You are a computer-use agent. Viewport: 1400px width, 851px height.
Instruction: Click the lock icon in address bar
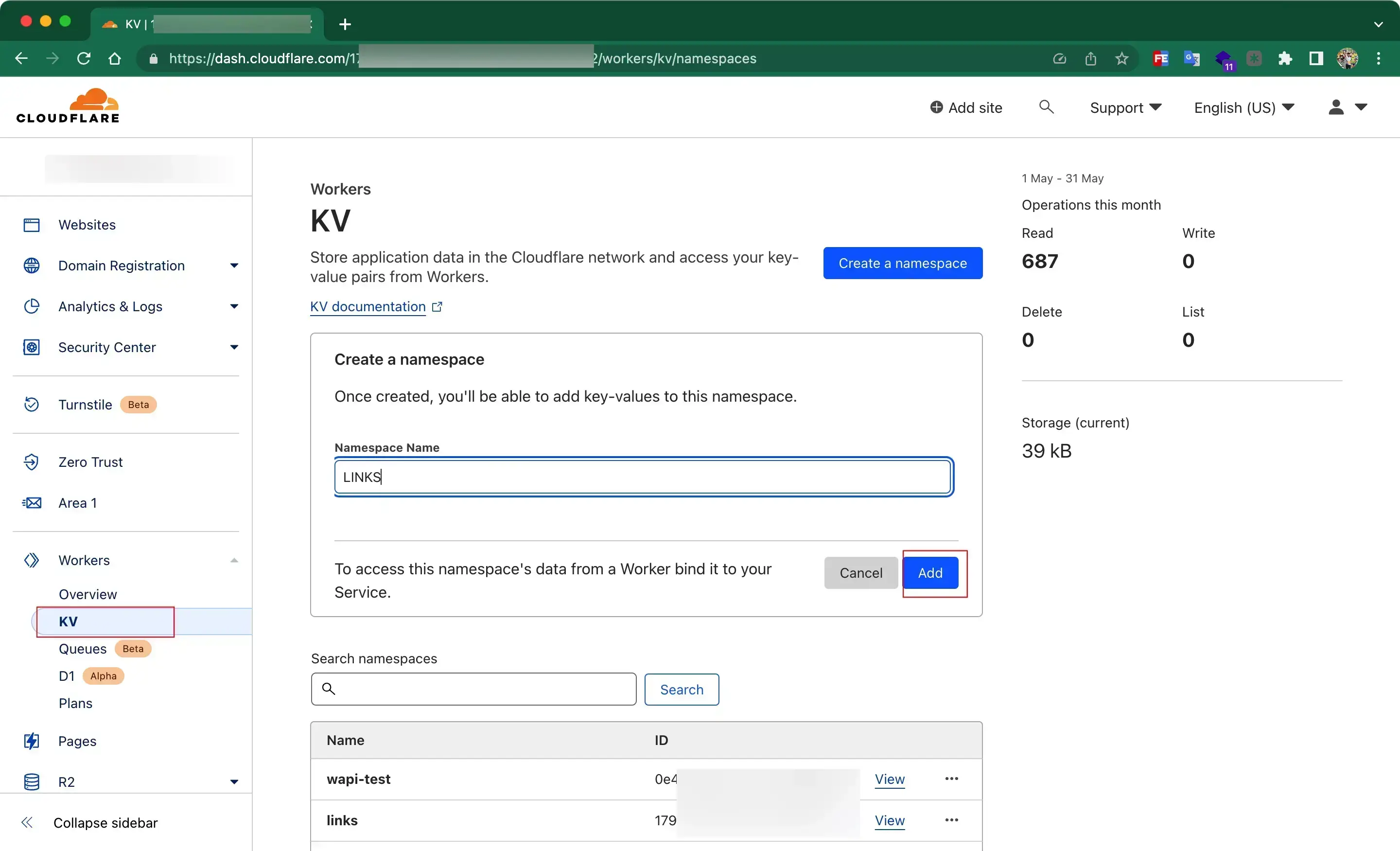153,58
